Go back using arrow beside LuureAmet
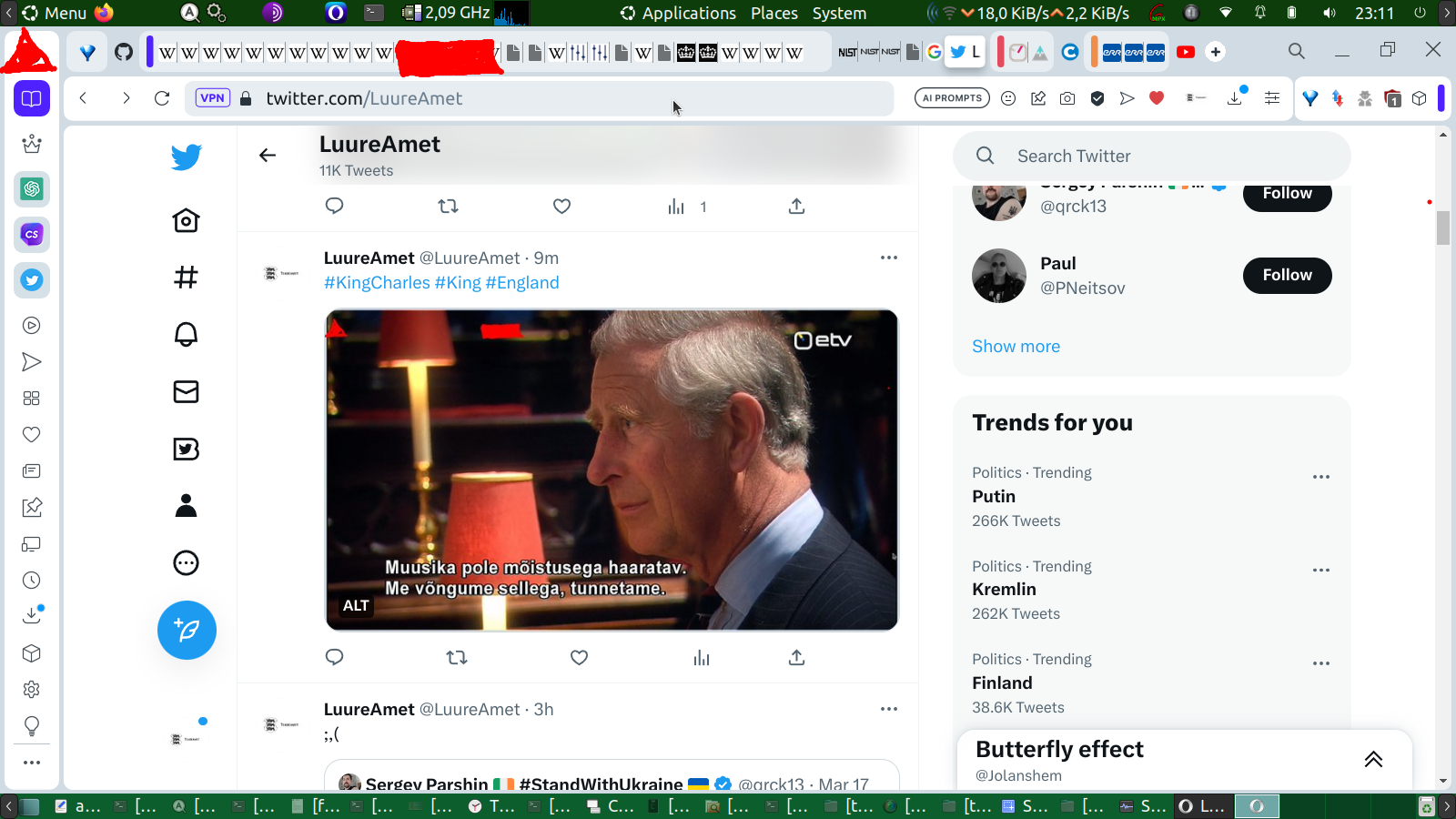 pos(268,156)
